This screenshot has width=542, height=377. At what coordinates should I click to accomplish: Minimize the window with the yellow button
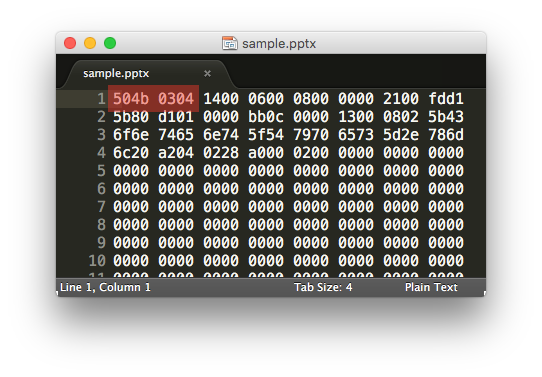[x=90, y=43]
